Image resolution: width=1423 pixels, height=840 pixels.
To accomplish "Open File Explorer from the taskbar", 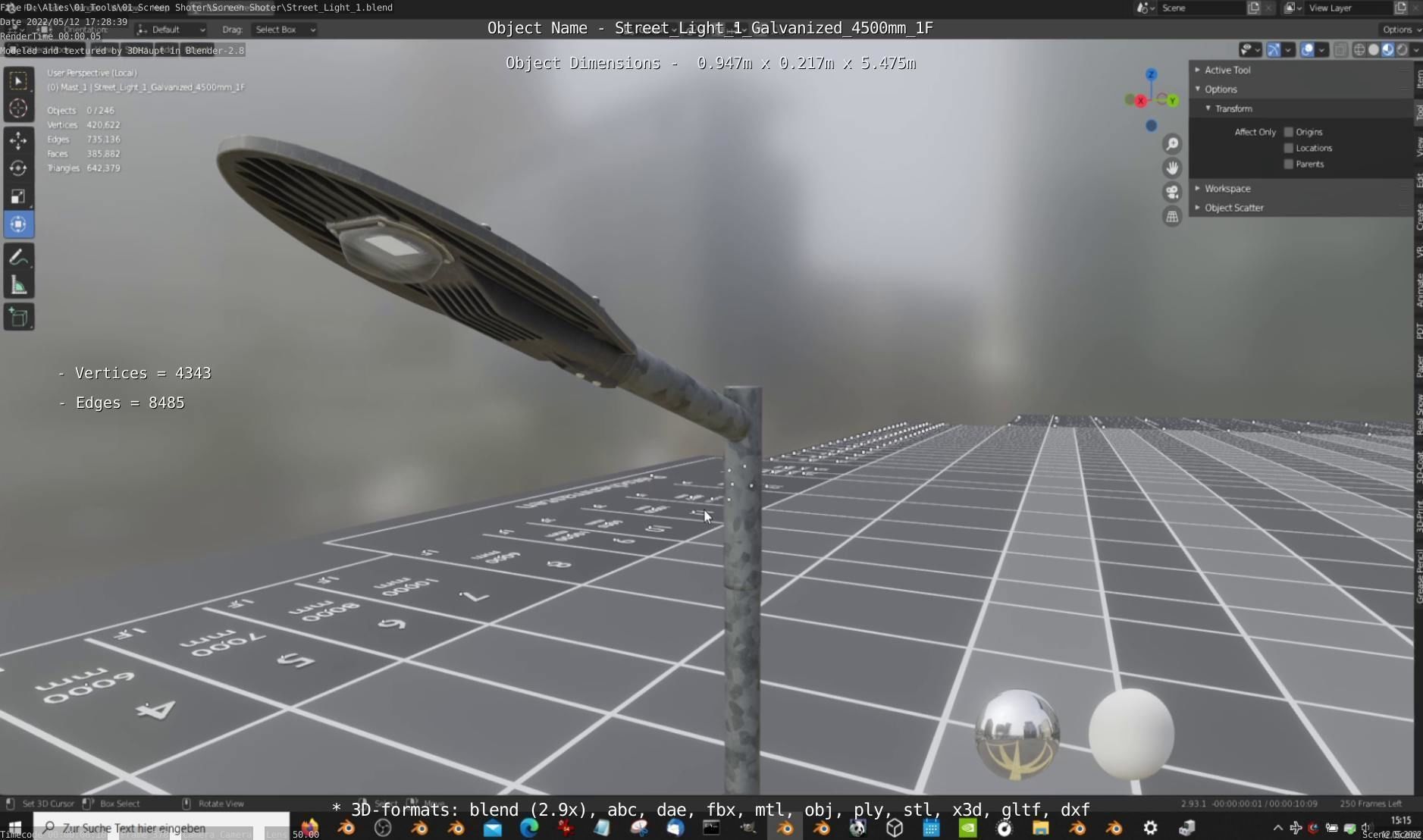I will click(1040, 828).
